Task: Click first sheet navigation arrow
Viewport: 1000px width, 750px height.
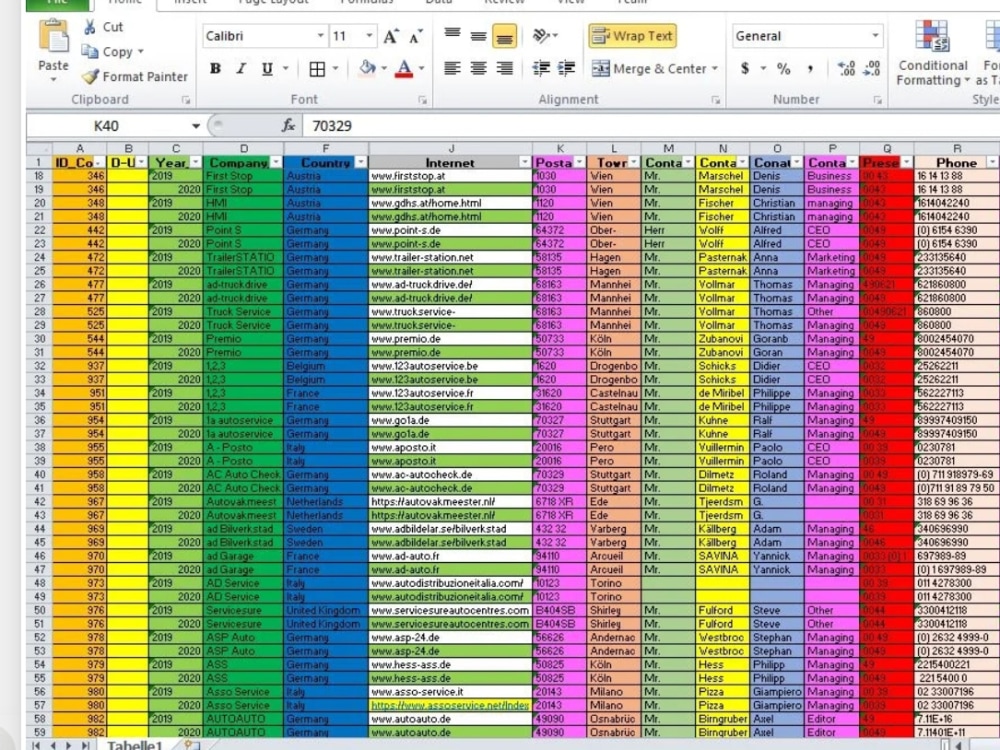Action: [x=36, y=744]
